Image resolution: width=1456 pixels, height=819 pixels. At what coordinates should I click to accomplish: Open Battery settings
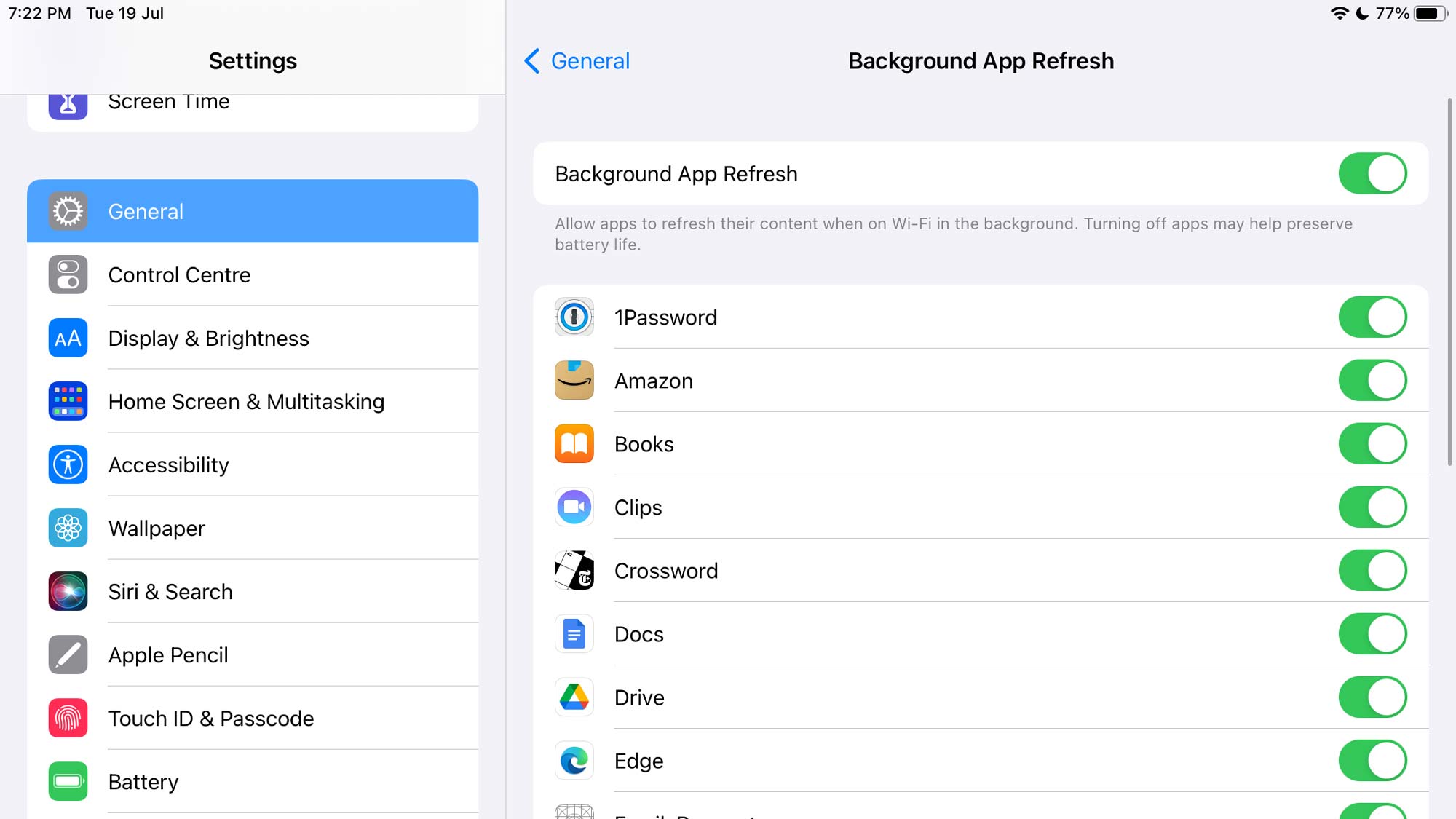(x=253, y=781)
